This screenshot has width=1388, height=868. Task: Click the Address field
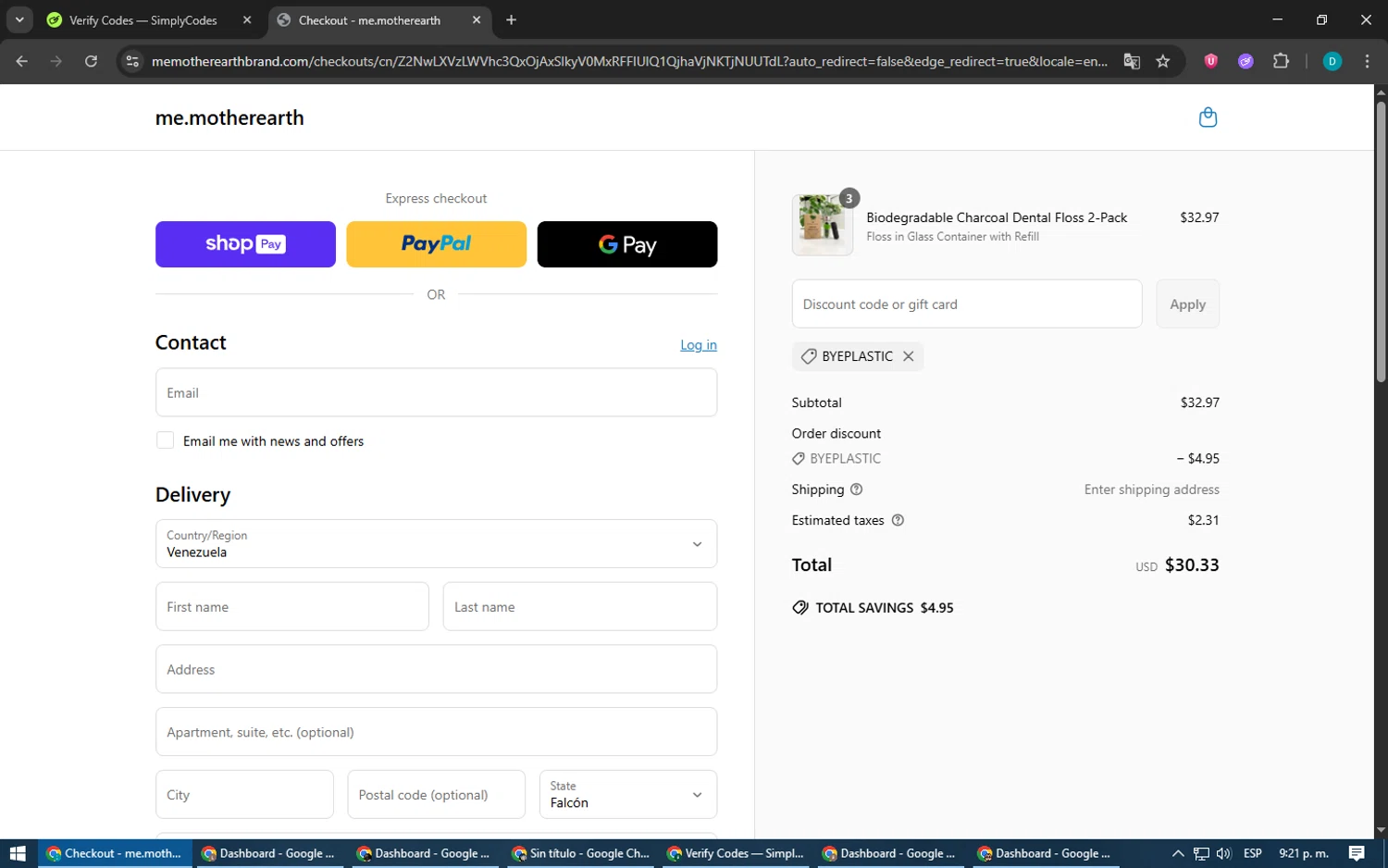tap(436, 669)
